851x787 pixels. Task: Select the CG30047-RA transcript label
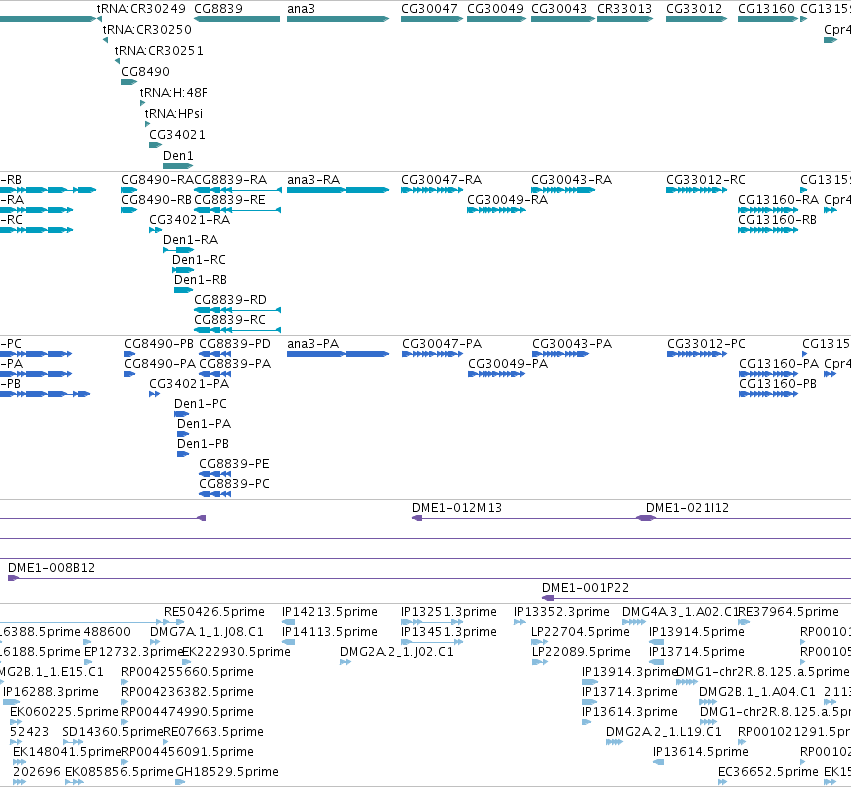(x=441, y=180)
